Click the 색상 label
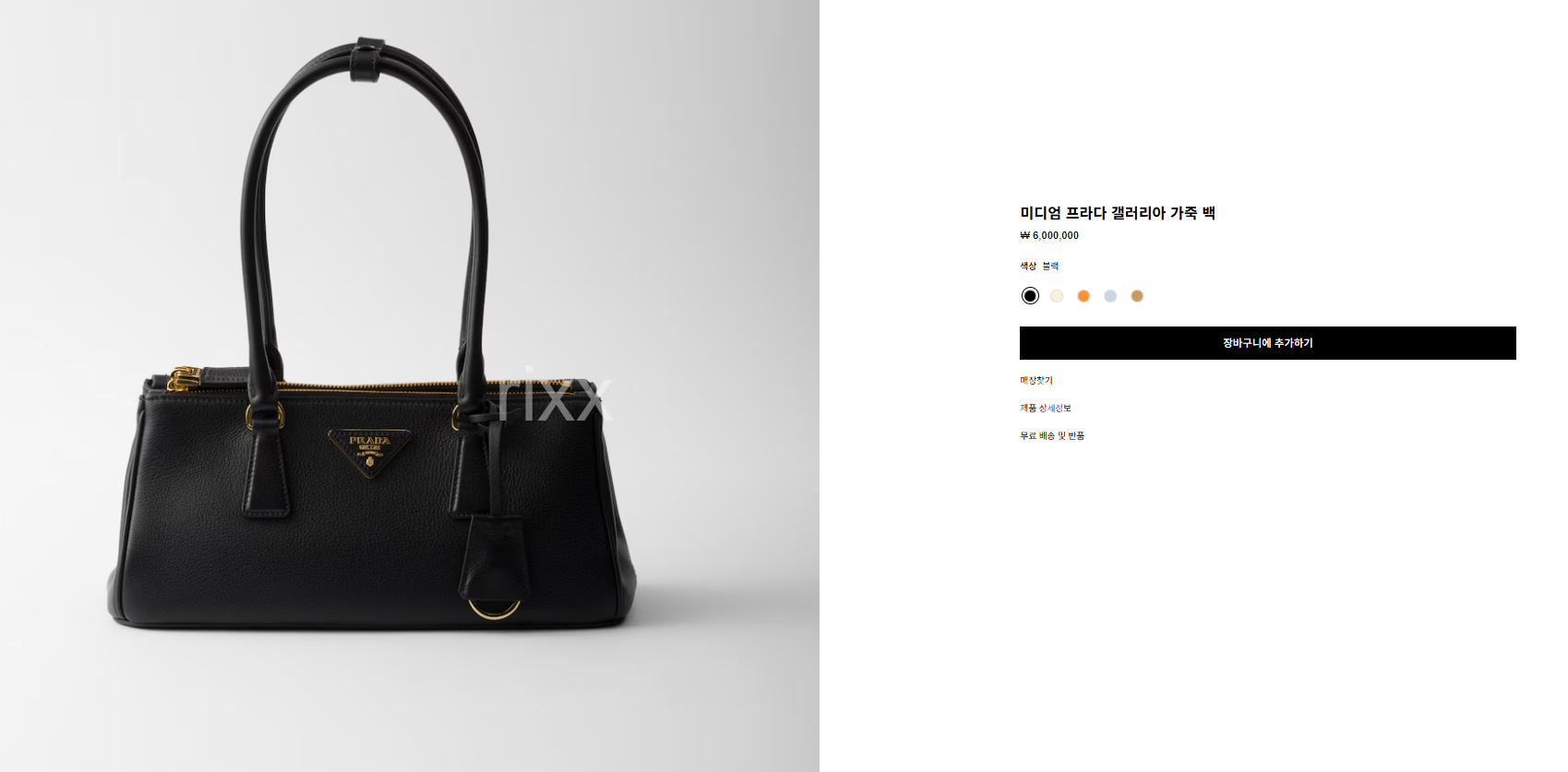1568x772 pixels. pos(1028,266)
